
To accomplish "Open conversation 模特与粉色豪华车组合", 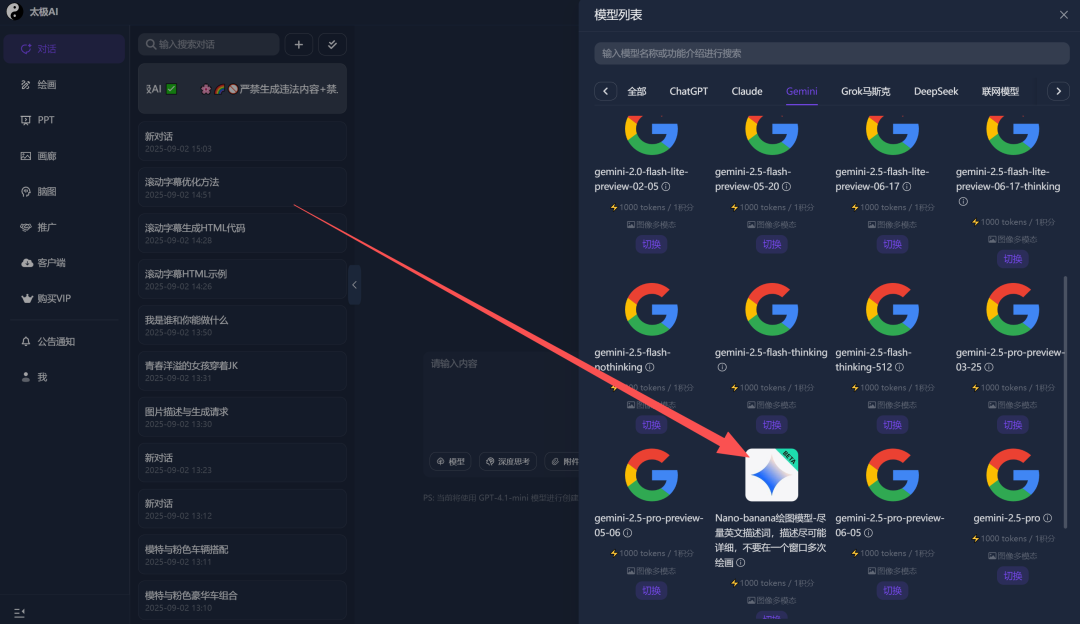I will [x=242, y=601].
